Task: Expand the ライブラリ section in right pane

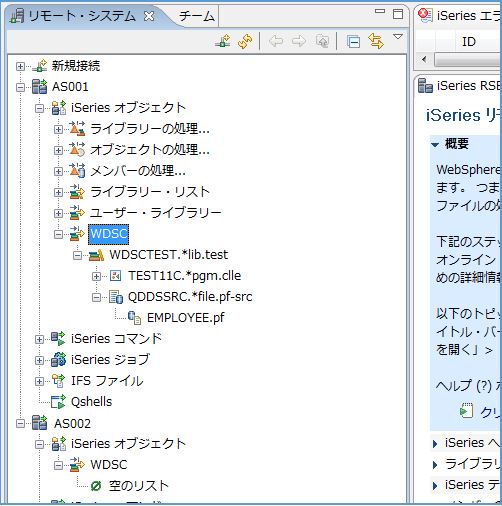Action: (435, 465)
